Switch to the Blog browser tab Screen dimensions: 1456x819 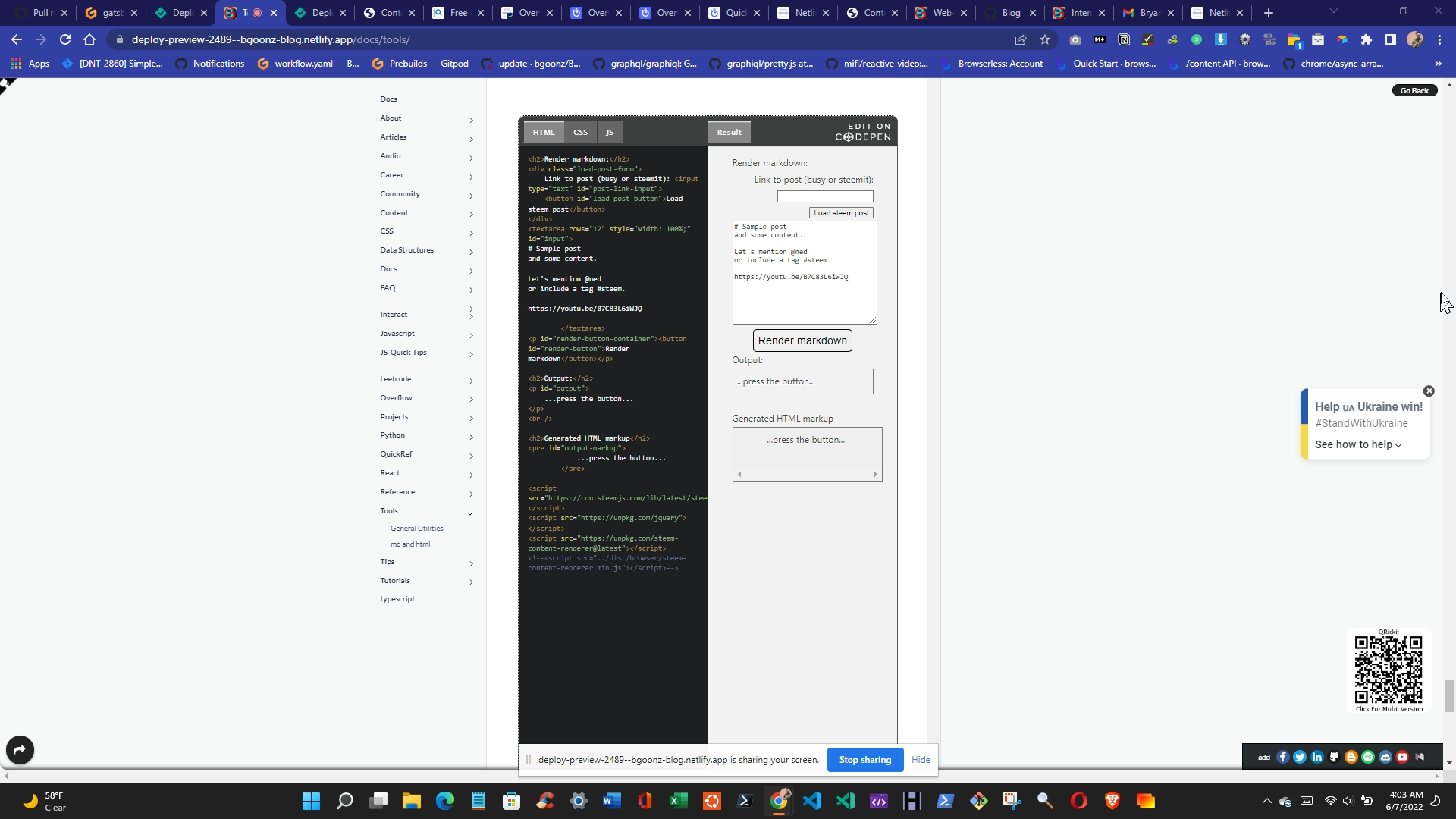[x=1011, y=13]
